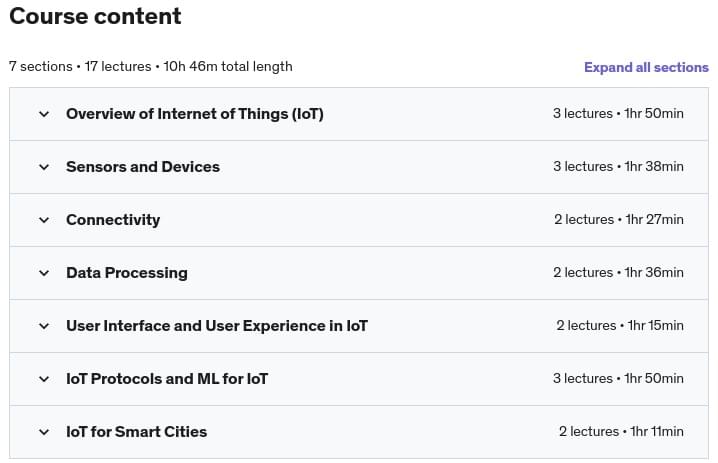The height and width of the screenshot is (463, 718).
Task: Click the Course content heading
Action: 95,16
